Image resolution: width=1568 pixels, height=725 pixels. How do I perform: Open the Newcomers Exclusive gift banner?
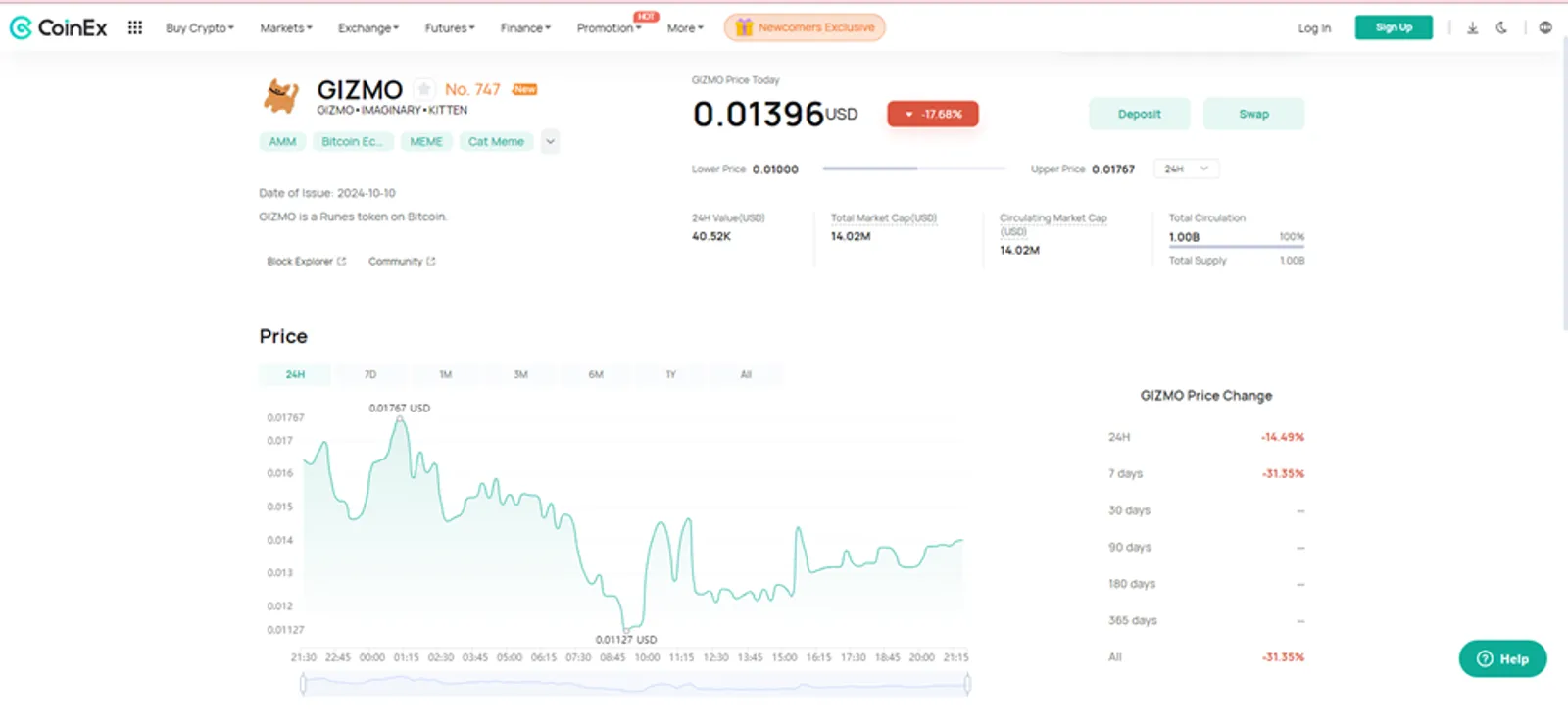tap(805, 27)
